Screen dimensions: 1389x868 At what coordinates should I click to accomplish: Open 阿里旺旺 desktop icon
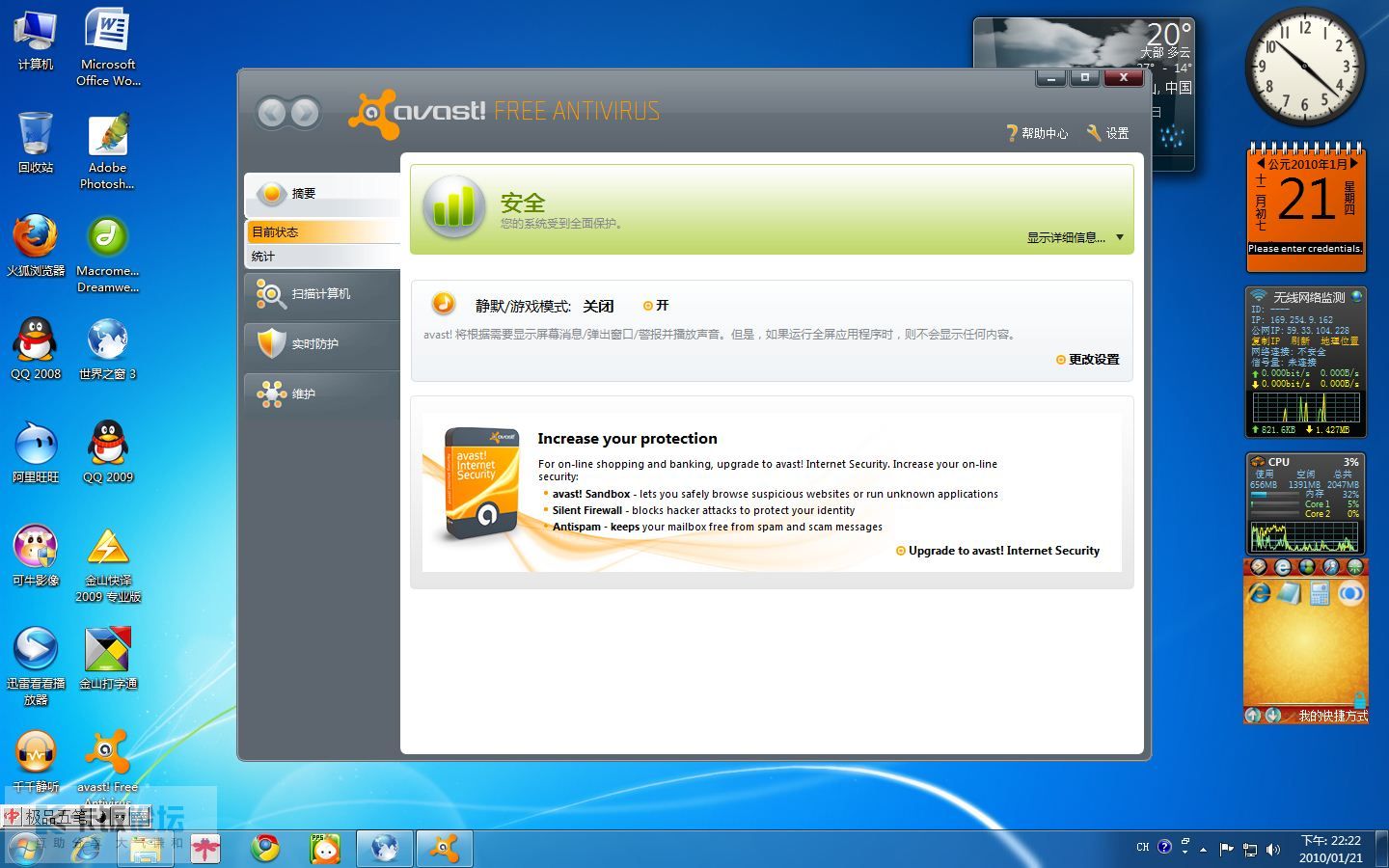coord(36,452)
